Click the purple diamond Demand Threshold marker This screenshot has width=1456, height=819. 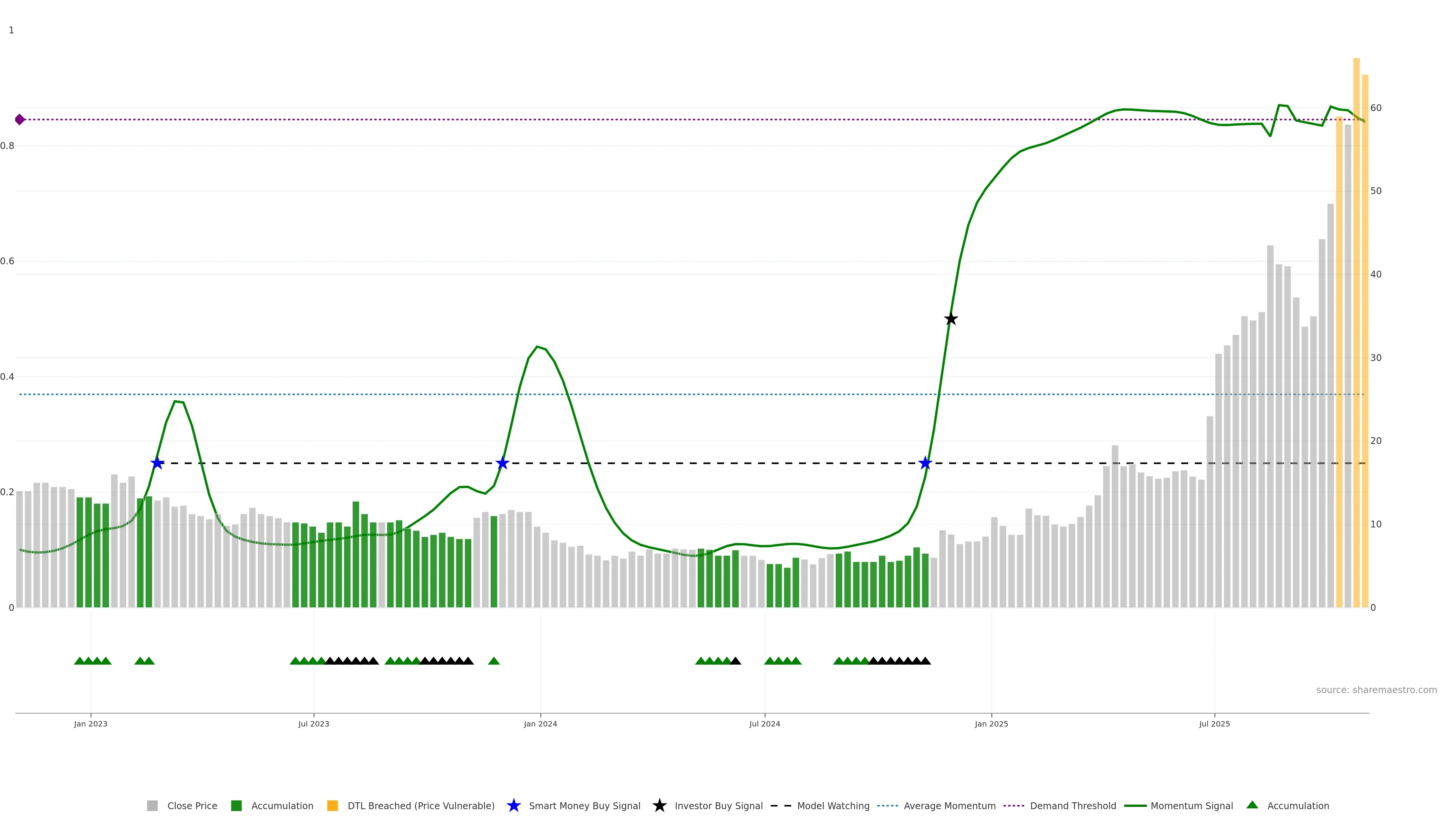20,119
